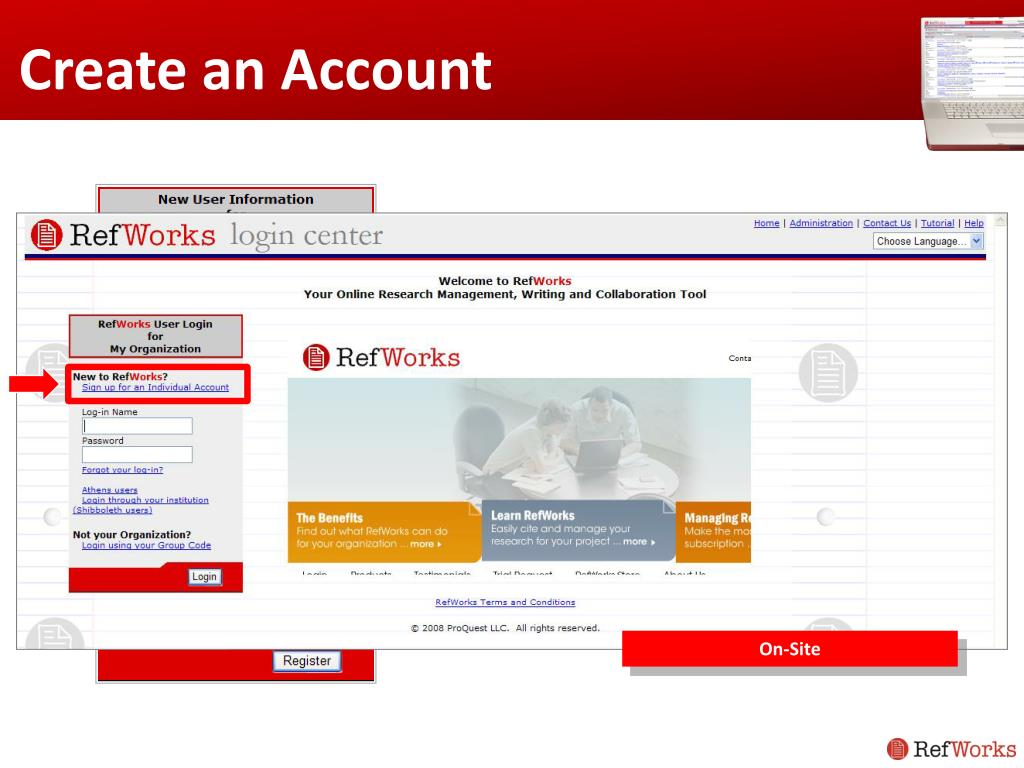Screen dimensions: 1024x768
Task: Open RefWorks Terms and Conditions link
Action: [x=505, y=602]
